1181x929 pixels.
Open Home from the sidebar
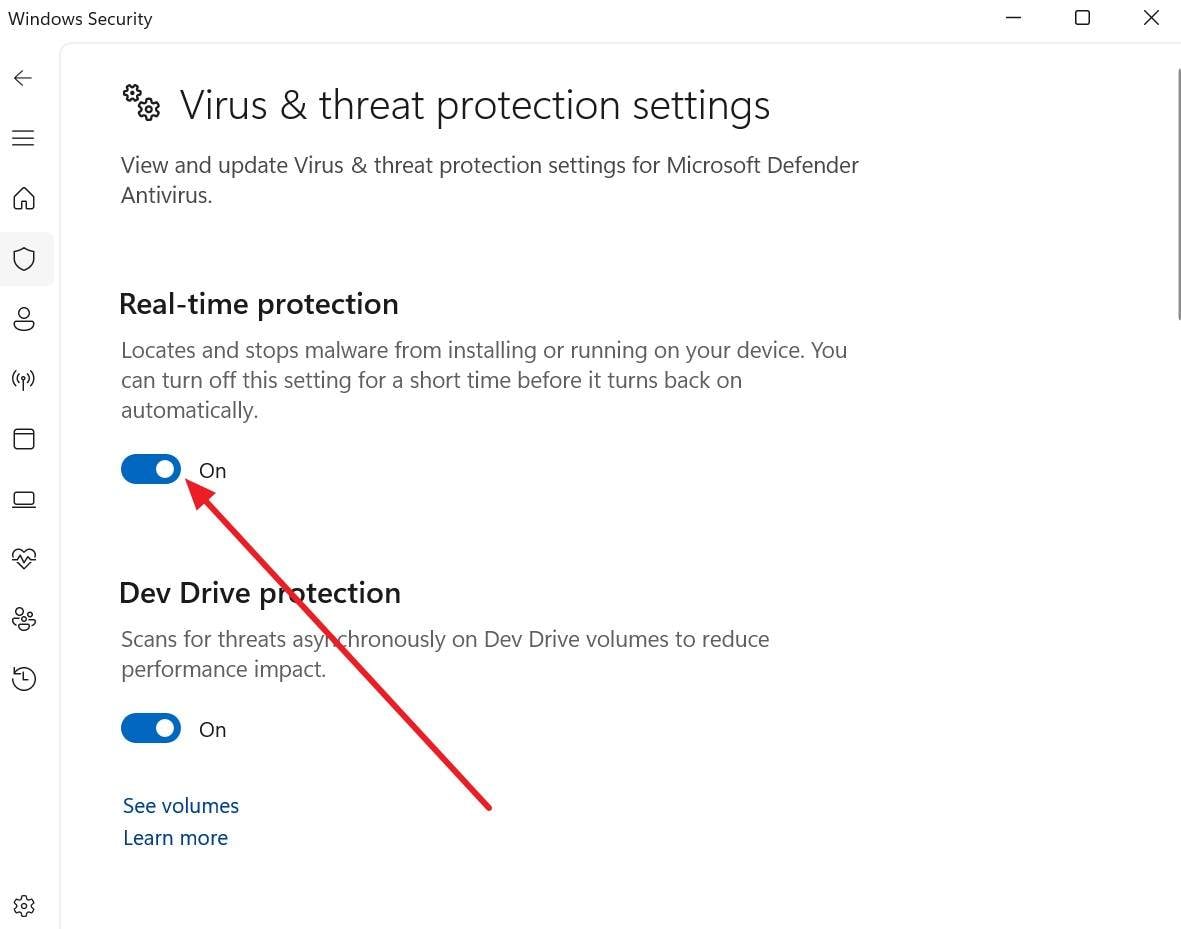[23, 199]
